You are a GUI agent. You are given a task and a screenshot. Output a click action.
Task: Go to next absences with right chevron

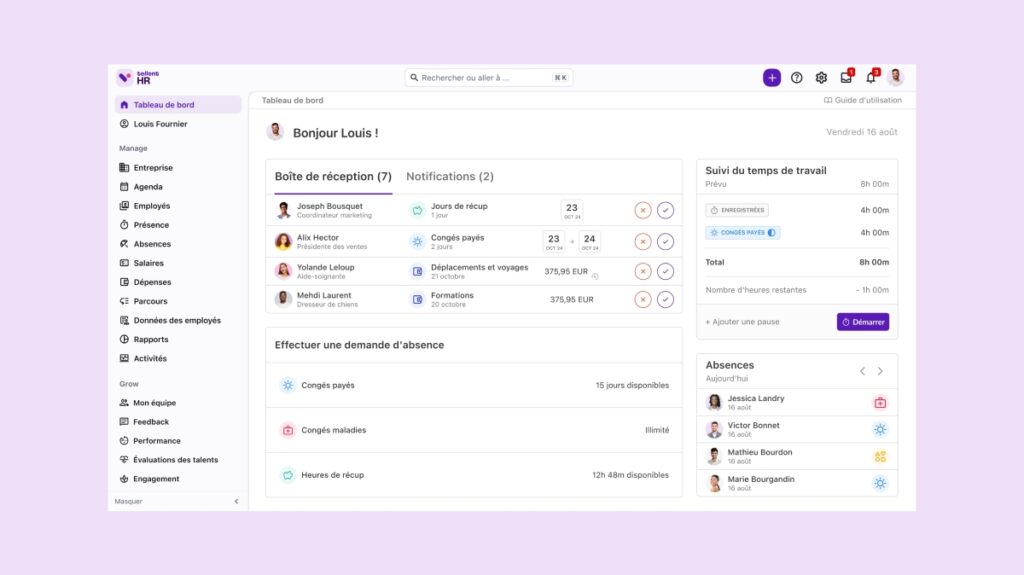point(880,371)
